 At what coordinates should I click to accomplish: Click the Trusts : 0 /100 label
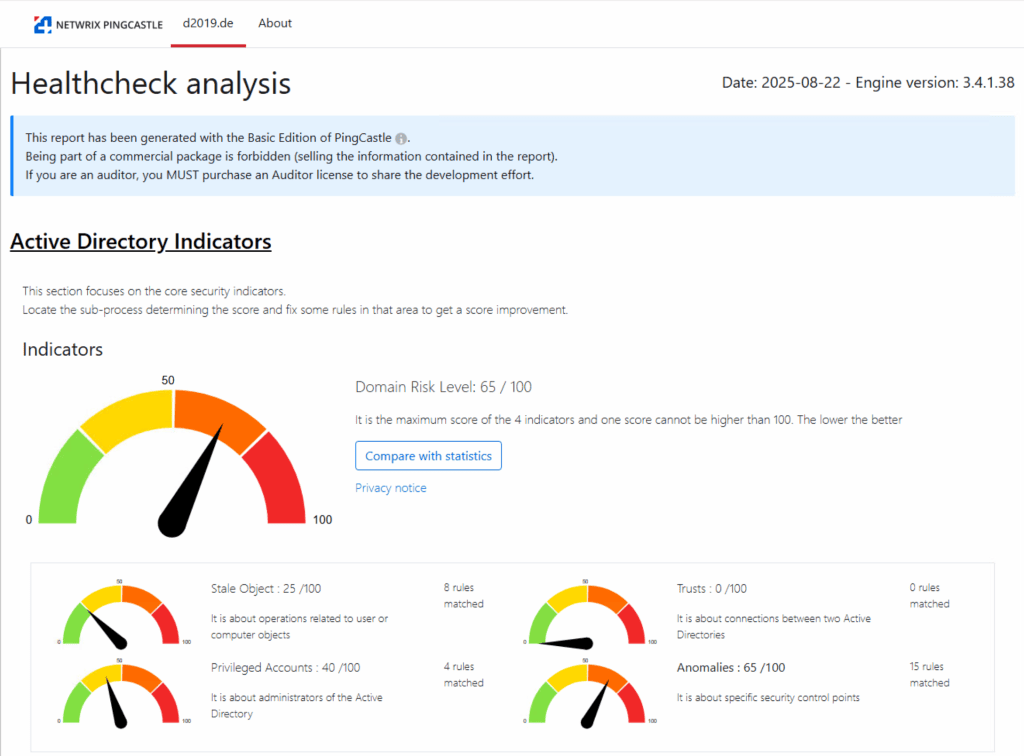tap(711, 589)
